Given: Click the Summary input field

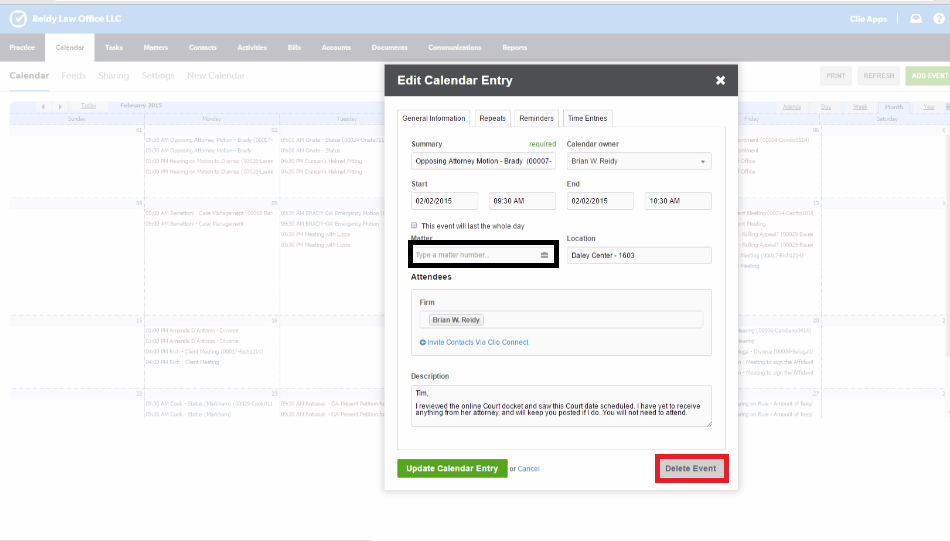Looking at the screenshot, I should click(x=483, y=161).
